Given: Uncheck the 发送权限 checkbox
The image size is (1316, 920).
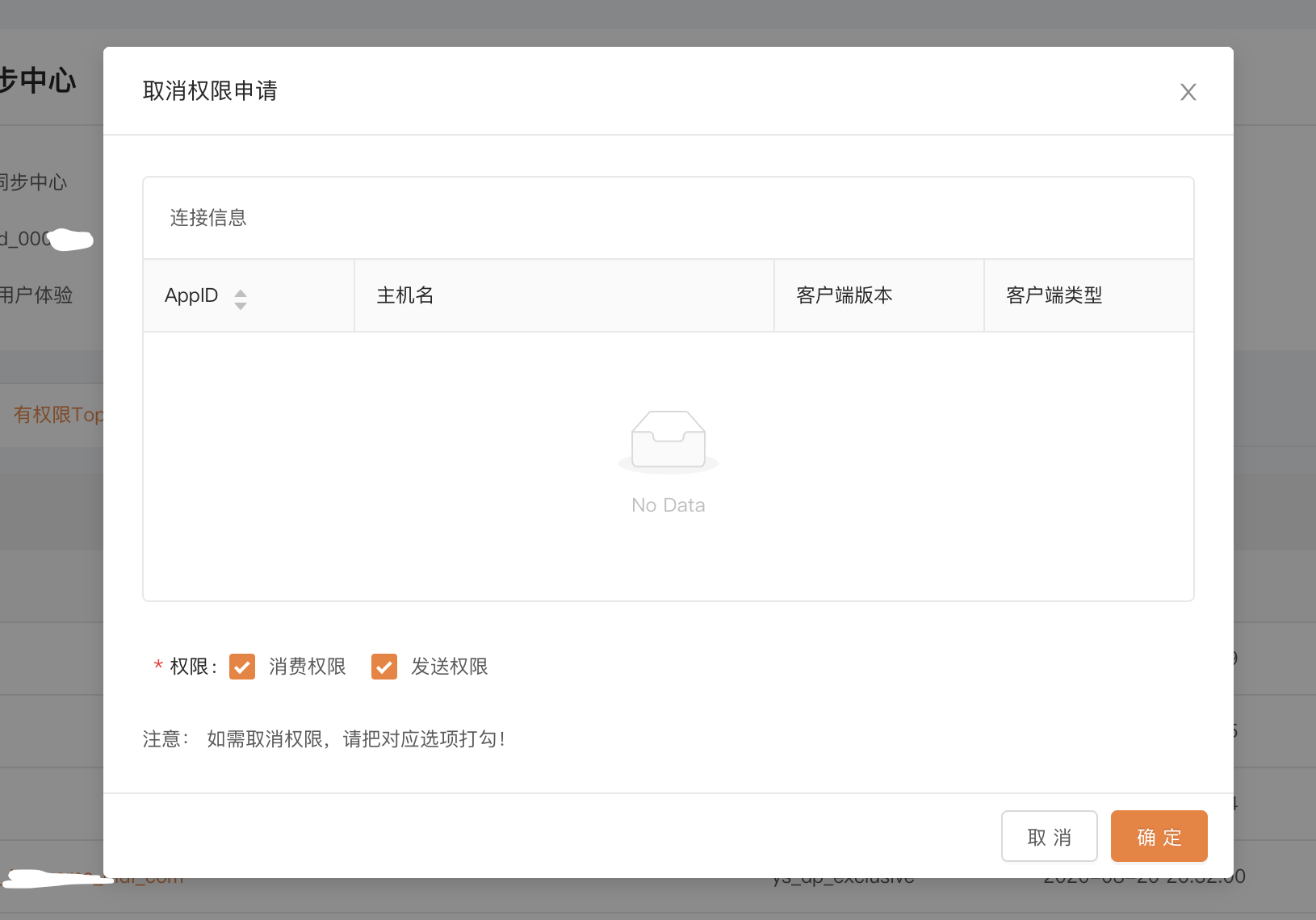Looking at the screenshot, I should pos(384,667).
